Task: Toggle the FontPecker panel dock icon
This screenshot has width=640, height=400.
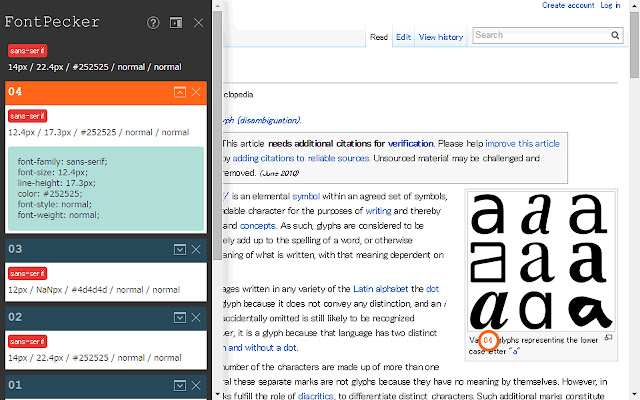Action: [176, 22]
